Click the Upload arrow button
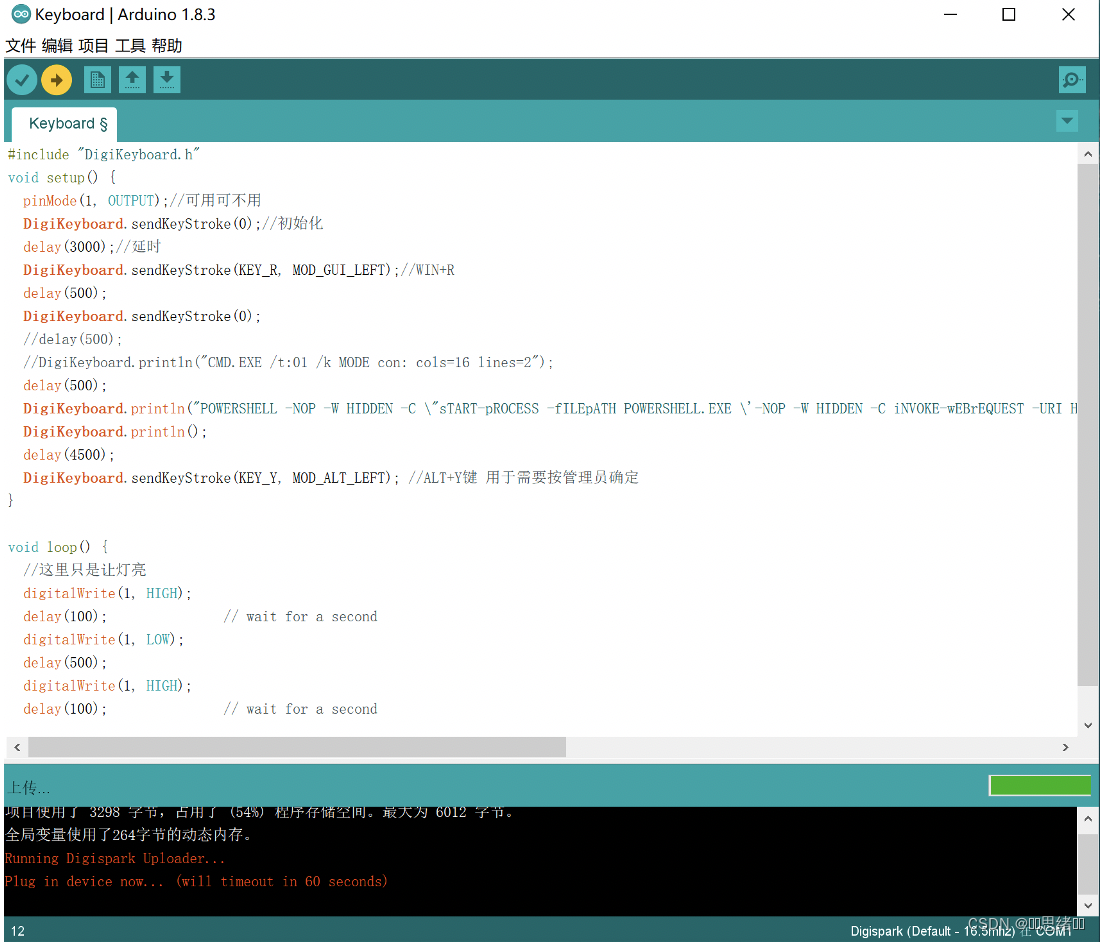 click(x=57, y=80)
